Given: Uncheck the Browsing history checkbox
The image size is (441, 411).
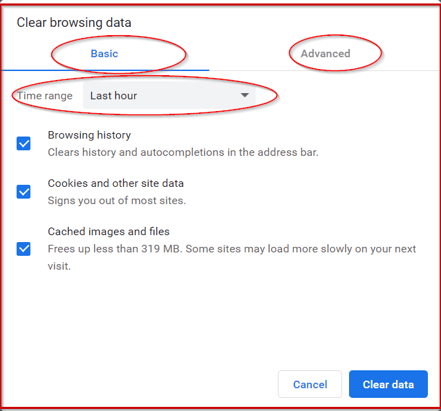Looking at the screenshot, I should click(x=24, y=144).
